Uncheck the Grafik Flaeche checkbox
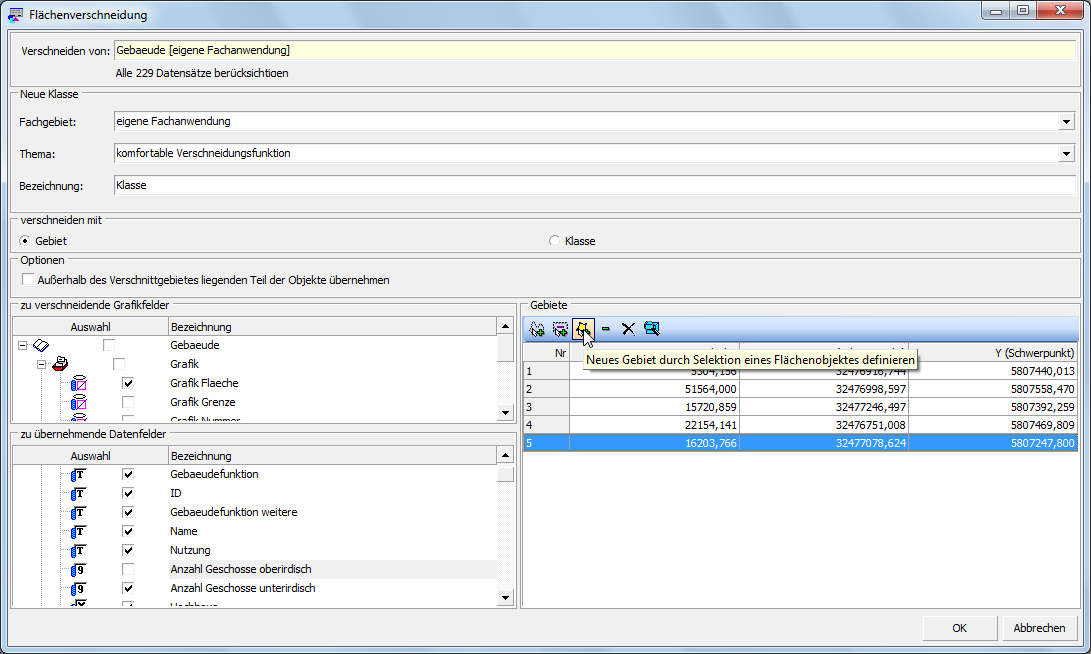1091x654 pixels. click(128, 383)
